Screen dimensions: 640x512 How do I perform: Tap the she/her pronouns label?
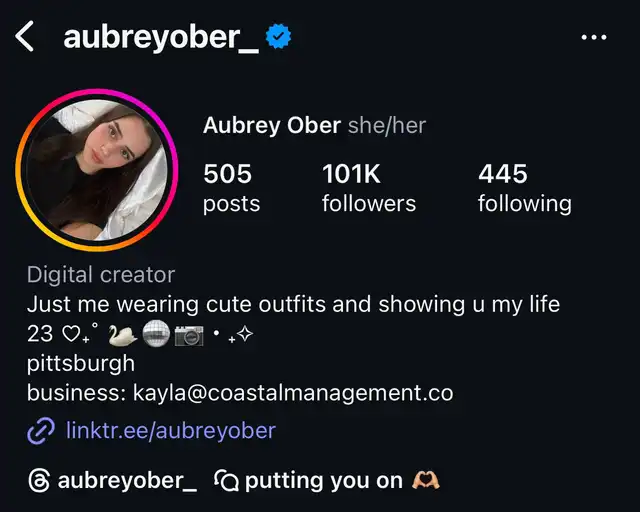387,125
